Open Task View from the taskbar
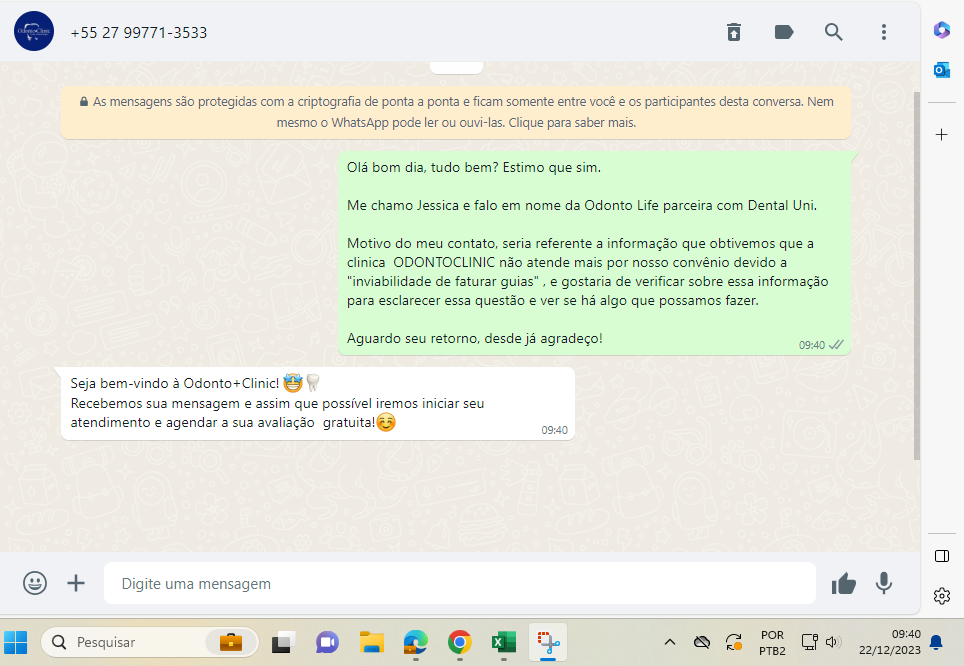 [283, 643]
